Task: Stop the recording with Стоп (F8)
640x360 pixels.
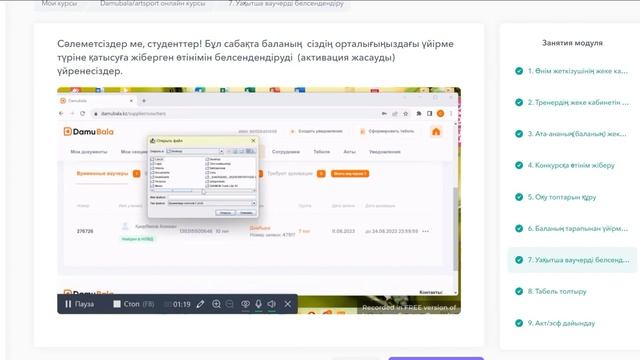Action: (134, 304)
